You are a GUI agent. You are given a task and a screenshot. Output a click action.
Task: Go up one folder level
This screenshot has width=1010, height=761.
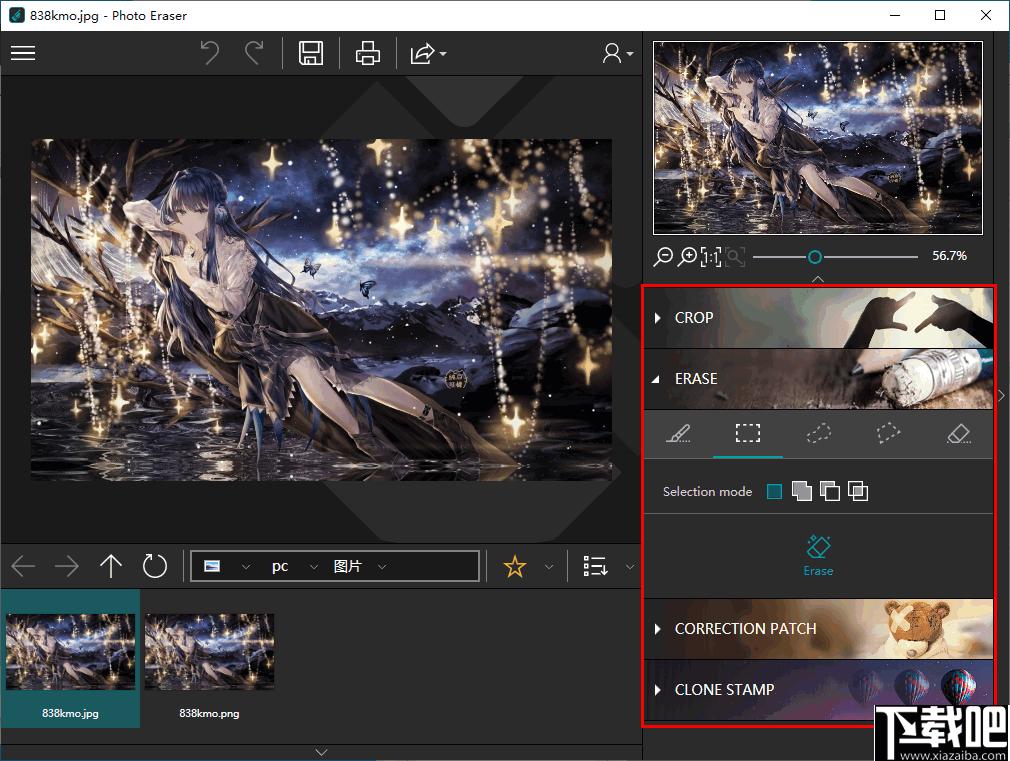pyautogui.click(x=111, y=566)
